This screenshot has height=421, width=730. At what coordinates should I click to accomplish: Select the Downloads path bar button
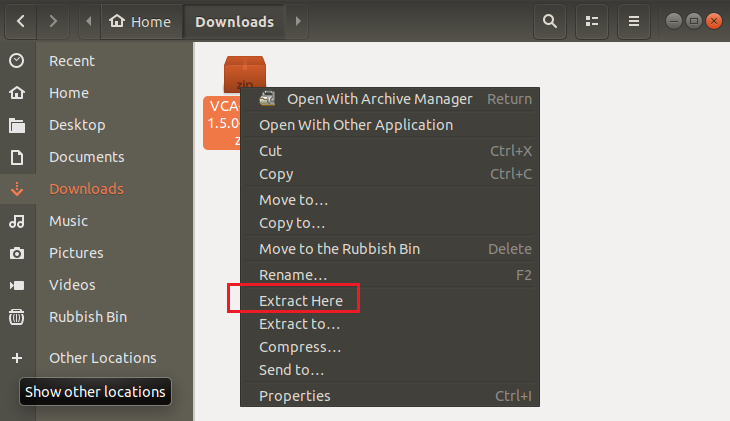pos(234,21)
